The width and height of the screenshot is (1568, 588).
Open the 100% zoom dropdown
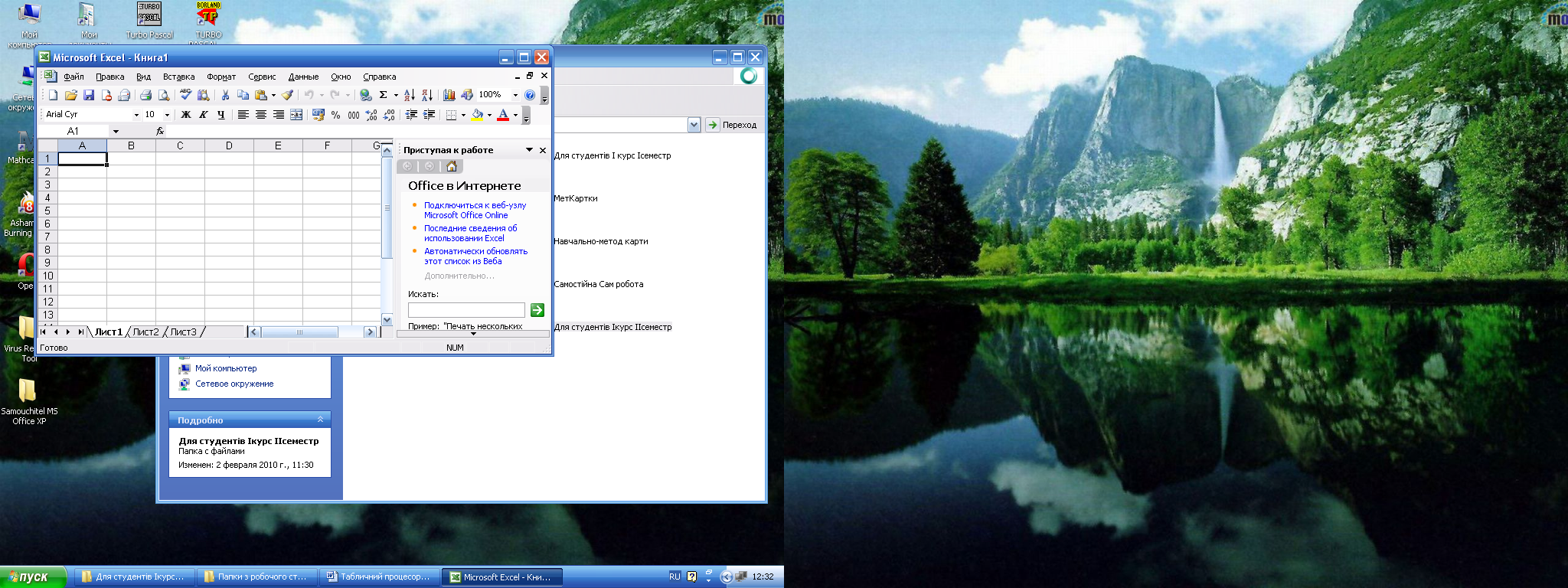515,95
